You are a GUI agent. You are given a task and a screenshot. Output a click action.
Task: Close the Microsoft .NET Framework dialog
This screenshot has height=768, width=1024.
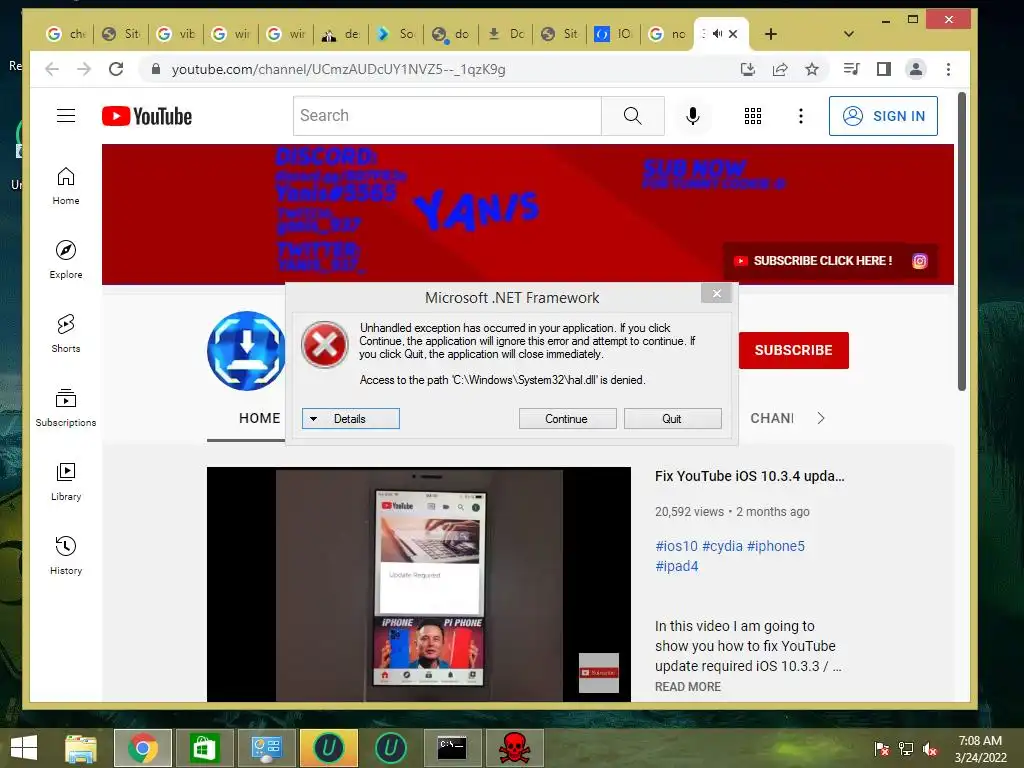point(716,293)
